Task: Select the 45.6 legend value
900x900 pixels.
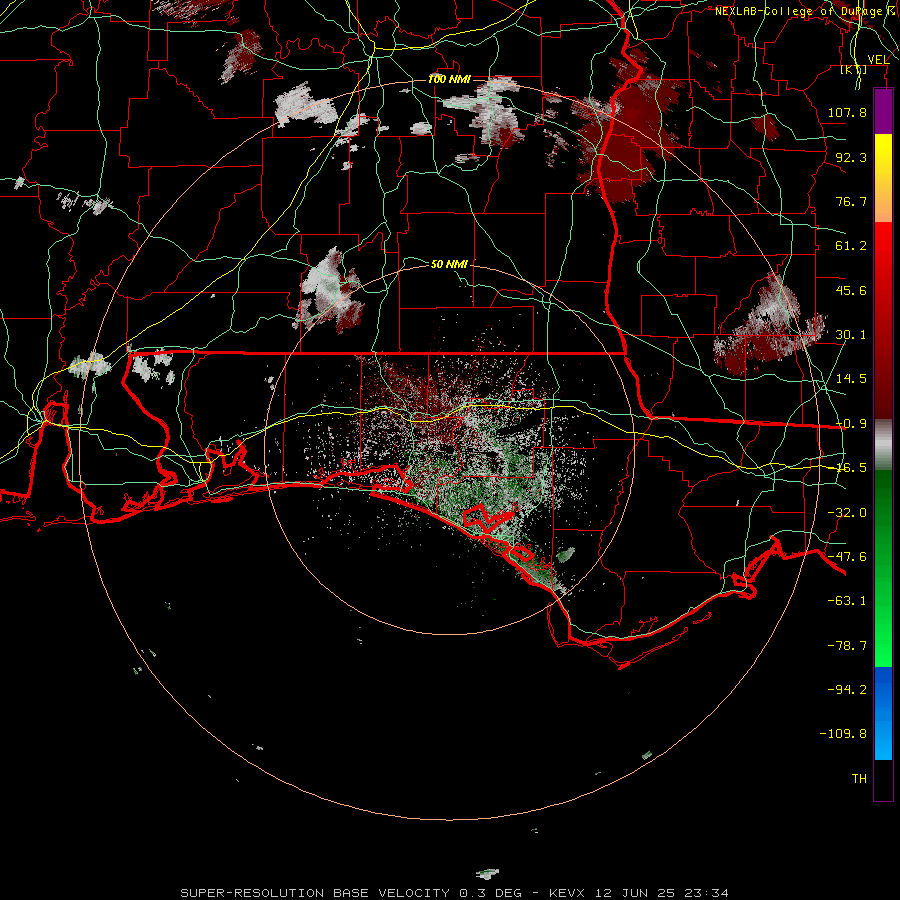Action: pyautogui.click(x=851, y=290)
